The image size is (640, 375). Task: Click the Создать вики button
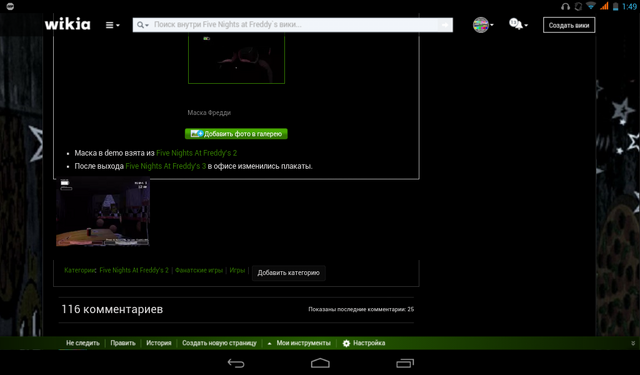[x=569, y=25]
